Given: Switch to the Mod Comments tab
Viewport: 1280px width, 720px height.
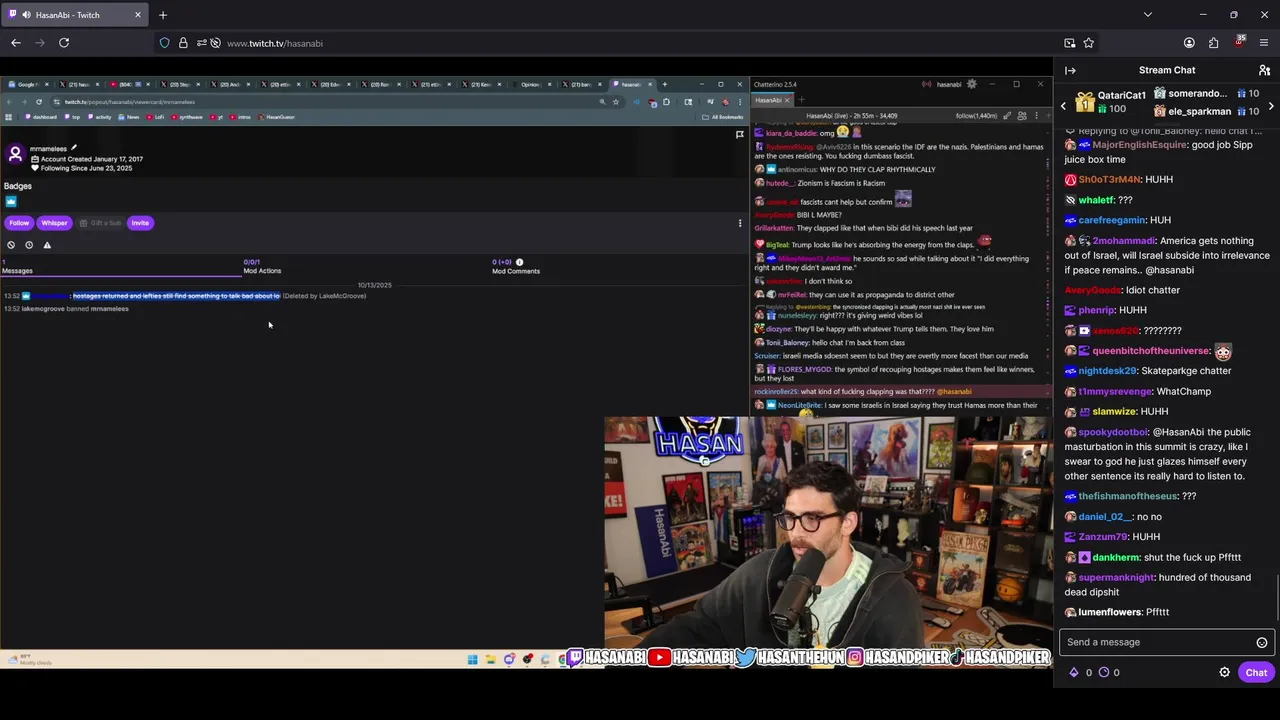Looking at the screenshot, I should (516, 267).
